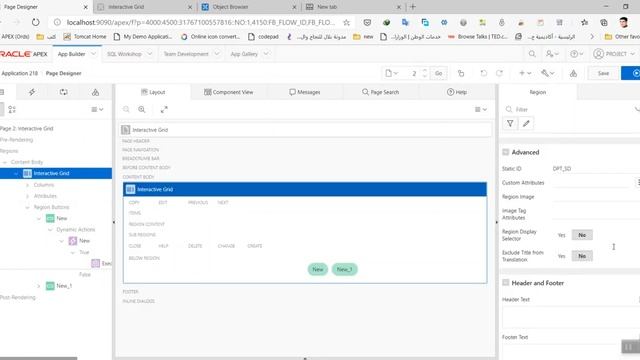Open the create plus menu dropdown
This screenshot has width=640, height=360.
[525, 73]
